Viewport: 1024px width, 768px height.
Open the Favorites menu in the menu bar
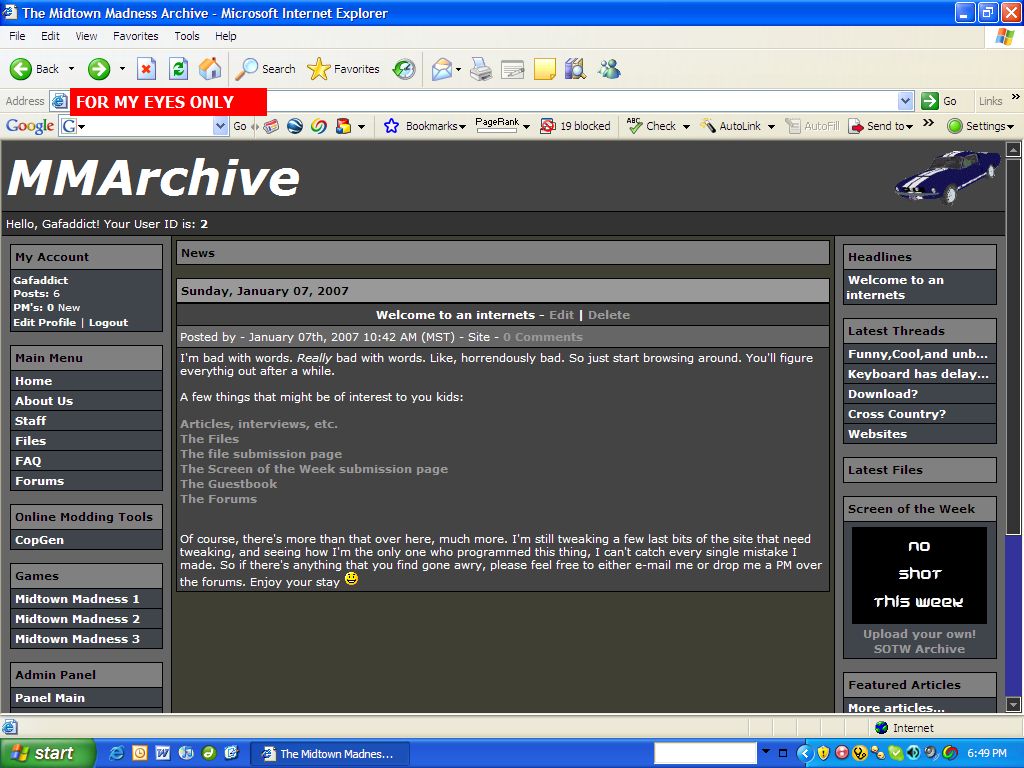click(135, 36)
